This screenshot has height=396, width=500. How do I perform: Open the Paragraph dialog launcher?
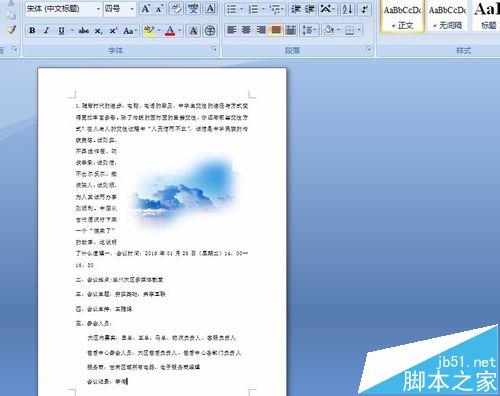(369, 50)
